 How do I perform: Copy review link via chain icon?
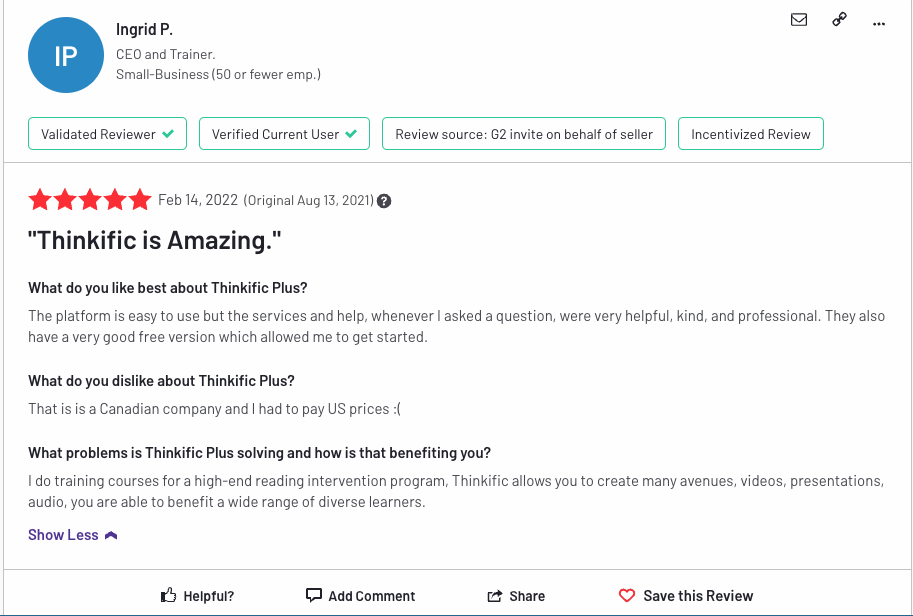pyautogui.click(x=839, y=20)
